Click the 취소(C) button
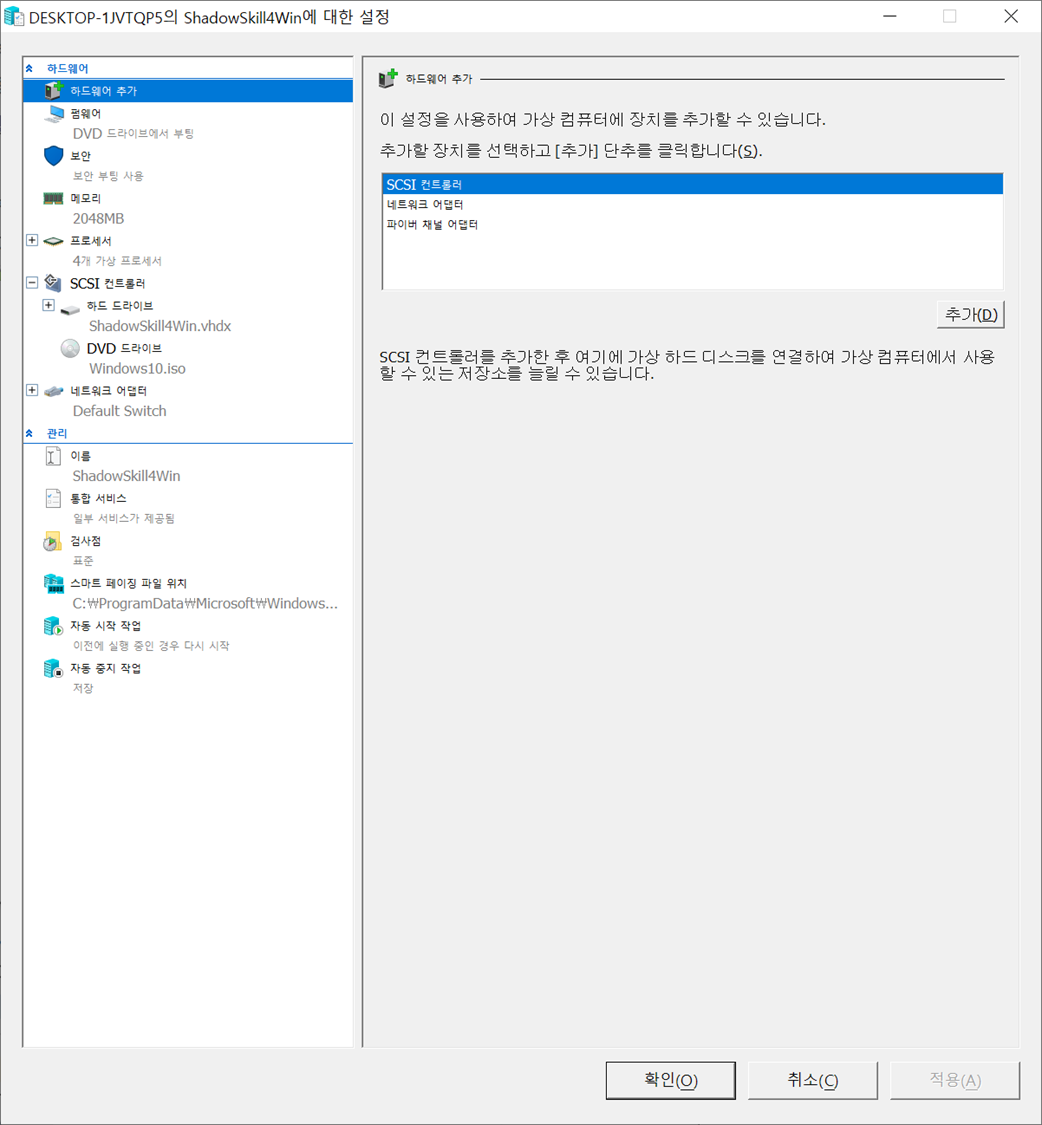Screen dimensions: 1042x1125 pyautogui.click(x=812, y=1080)
